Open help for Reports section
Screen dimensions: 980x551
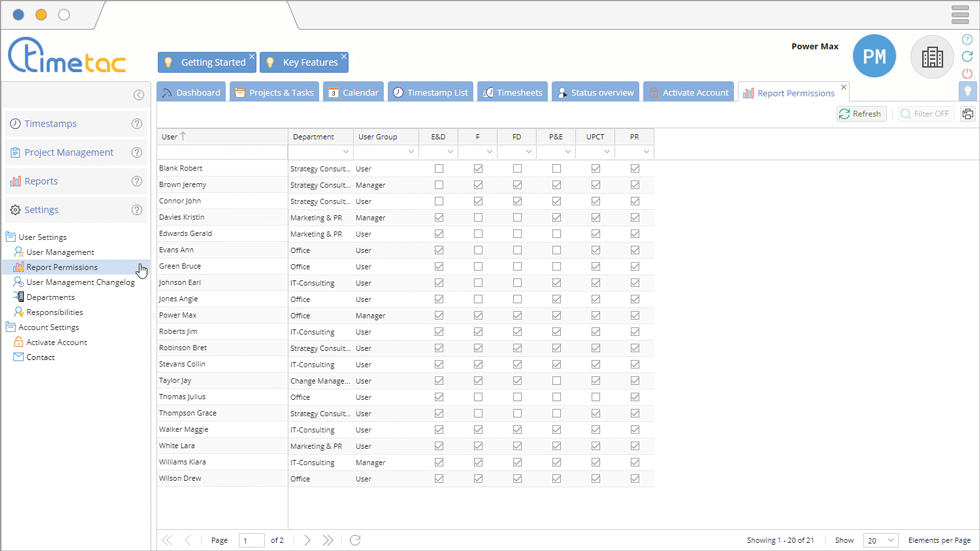click(136, 181)
